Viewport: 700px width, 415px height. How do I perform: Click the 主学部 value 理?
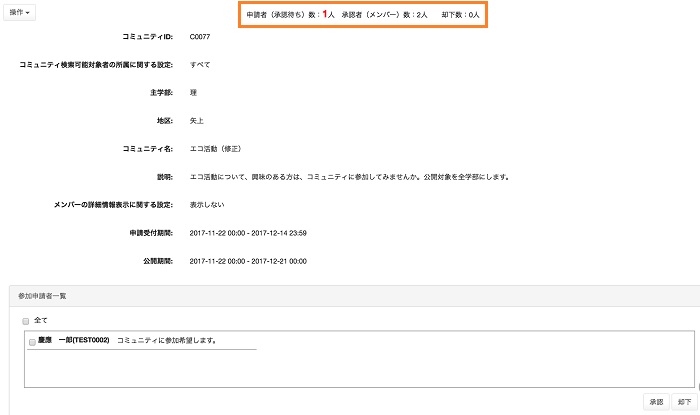tap(193, 93)
